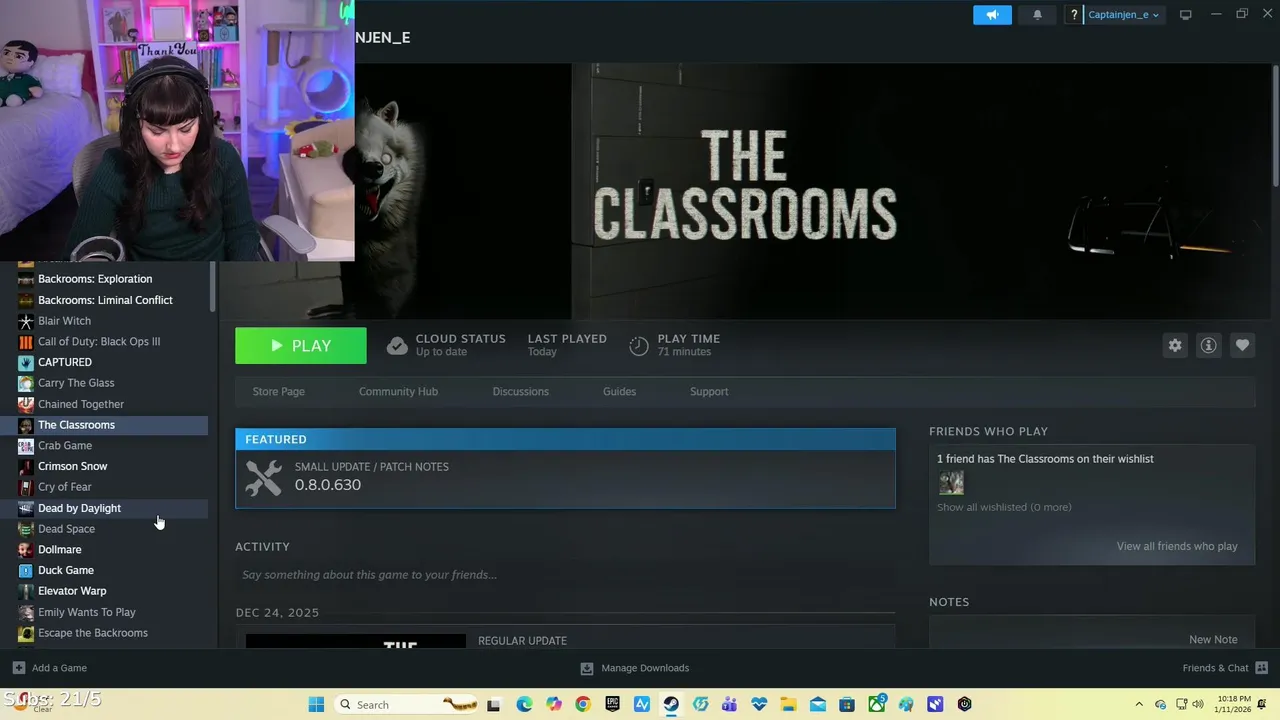The width and height of the screenshot is (1280, 720).
Task: Open the Friends & Chat icon
Action: coord(1261,668)
